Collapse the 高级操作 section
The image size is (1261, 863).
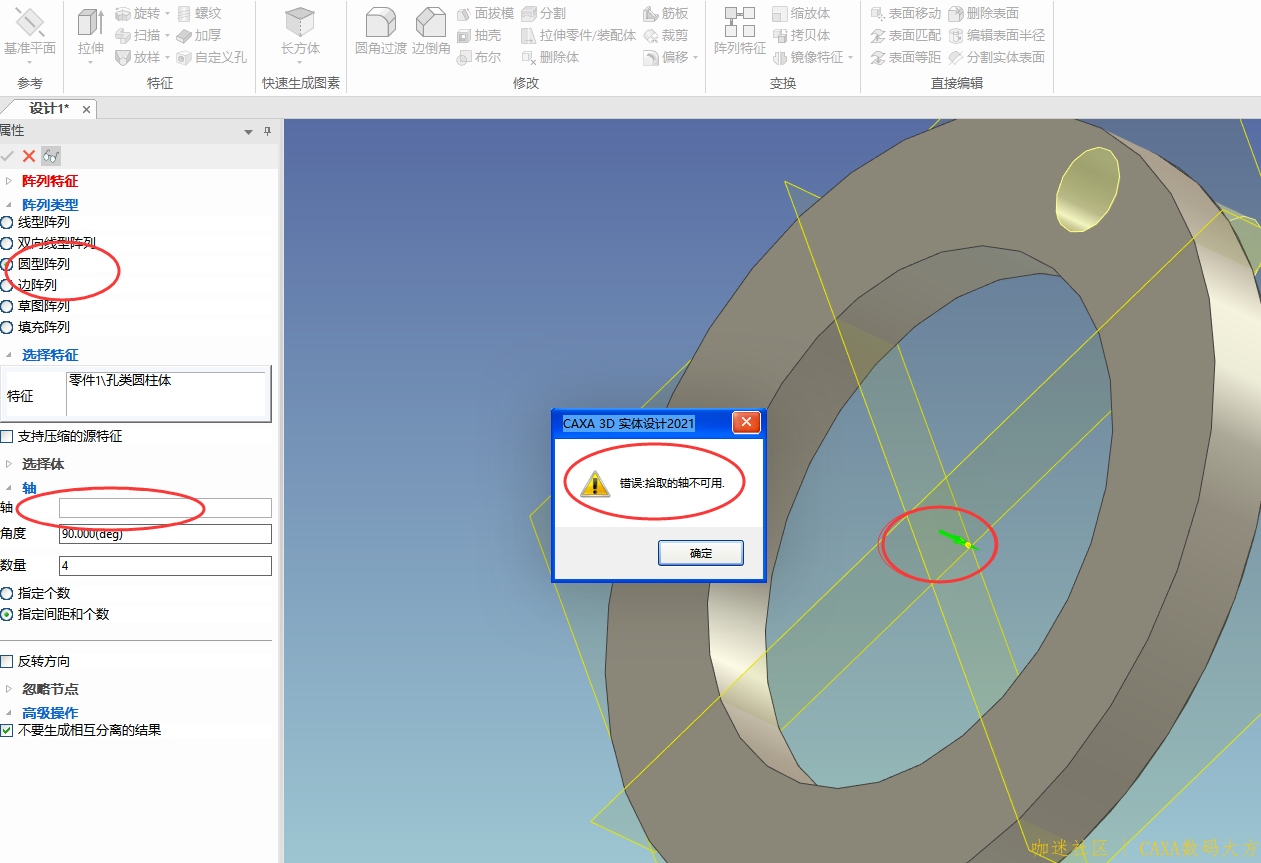coord(10,713)
